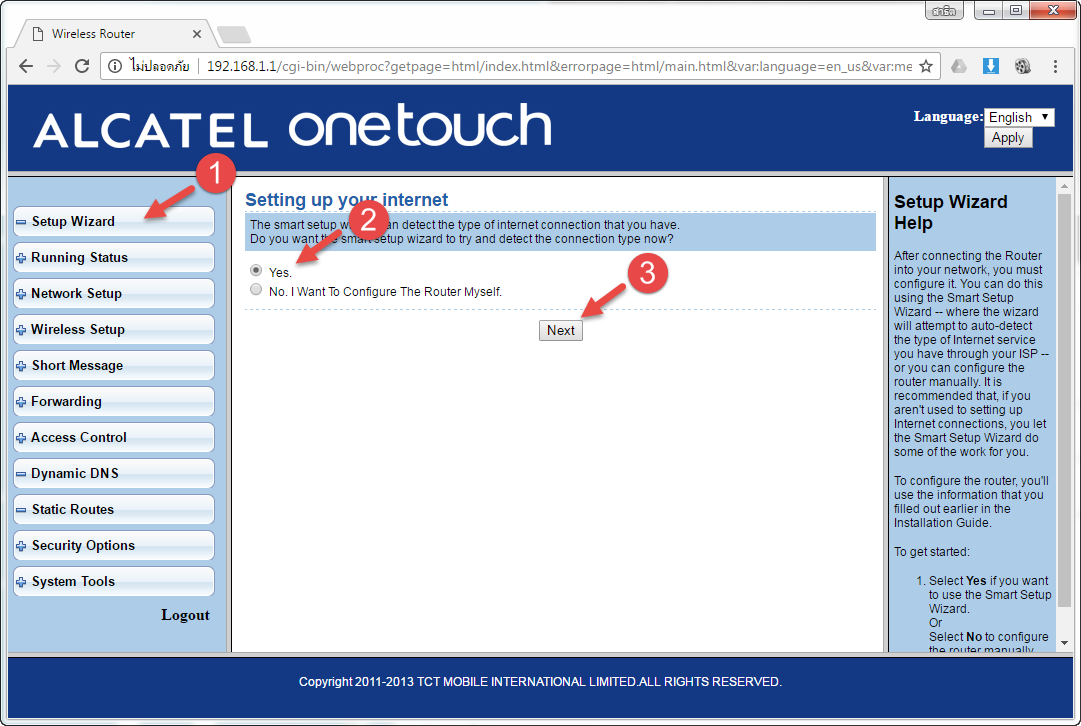Image resolution: width=1081 pixels, height=726 pixels.
Task: Open a new browser tab
Action: coord(234,34)
